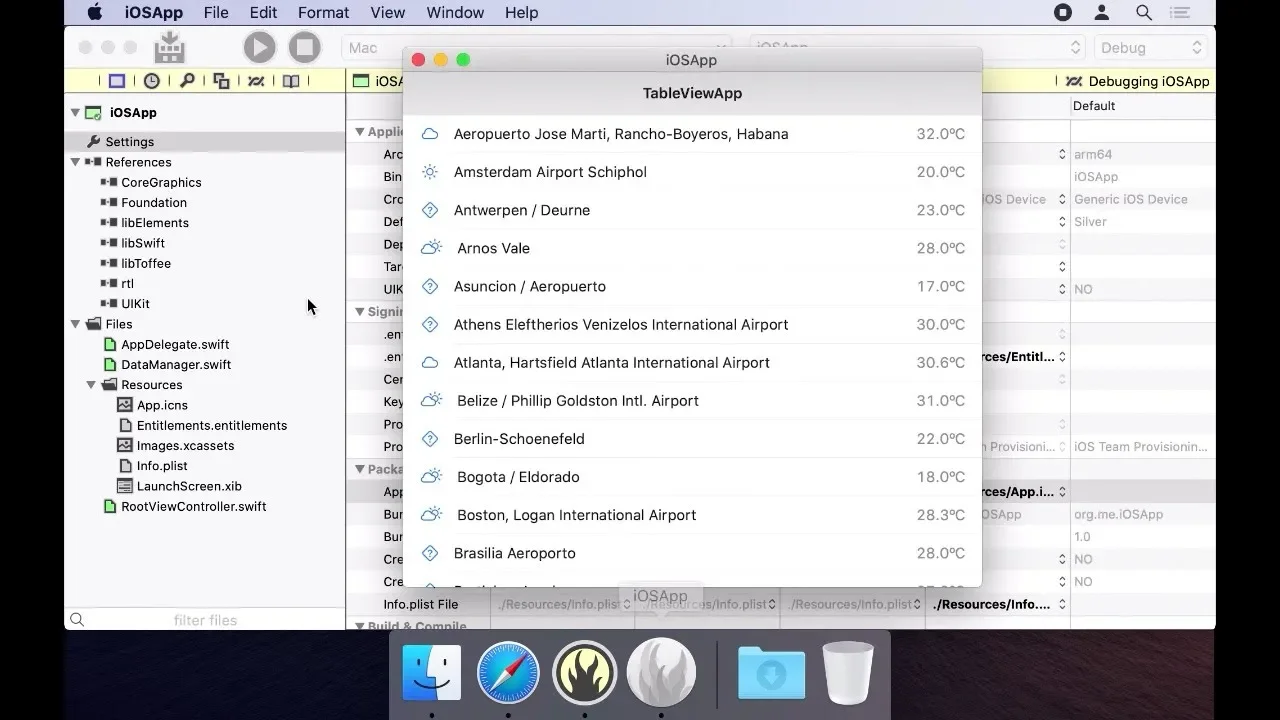Image resolution: width=1280 pixels, height=720 pixels.
Task: Select the rtl reference
Action: point(127,283)
